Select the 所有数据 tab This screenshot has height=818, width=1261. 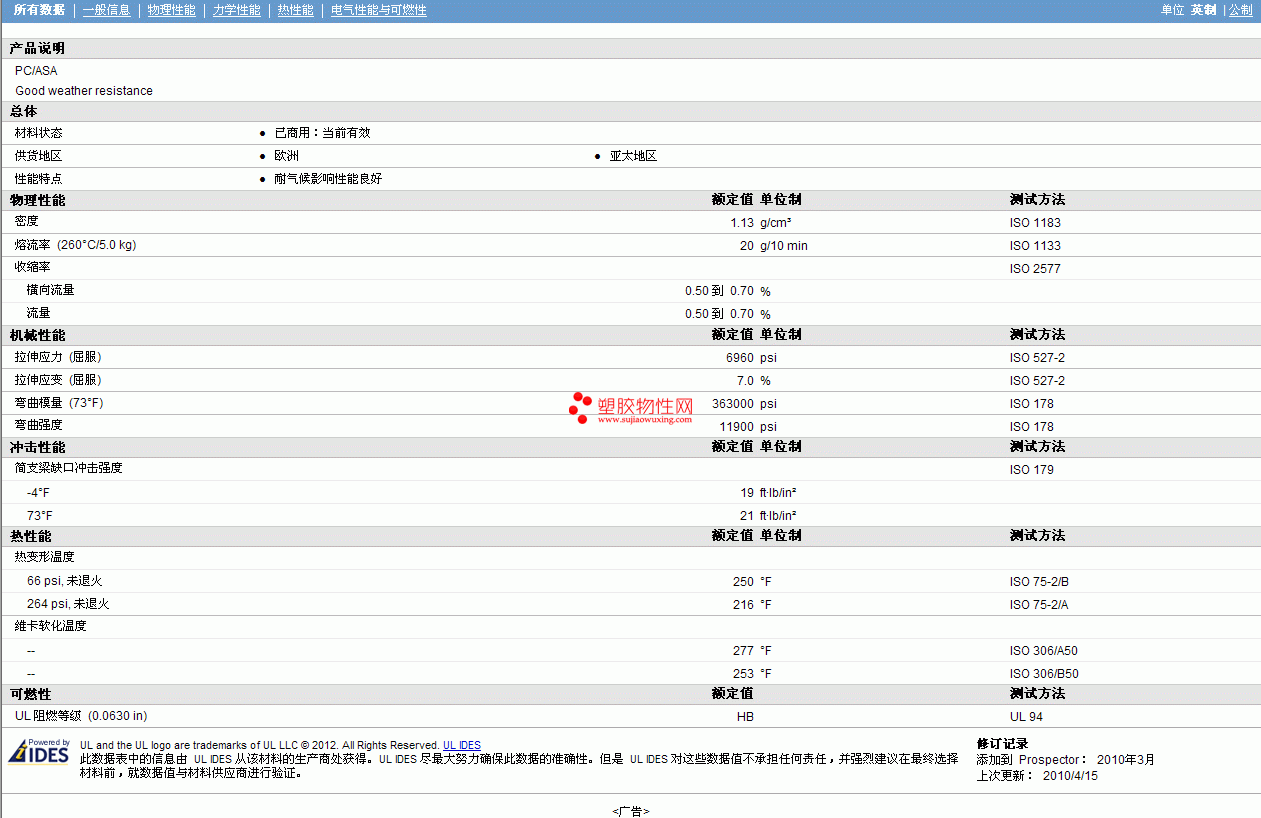click(x=39, y=10)
